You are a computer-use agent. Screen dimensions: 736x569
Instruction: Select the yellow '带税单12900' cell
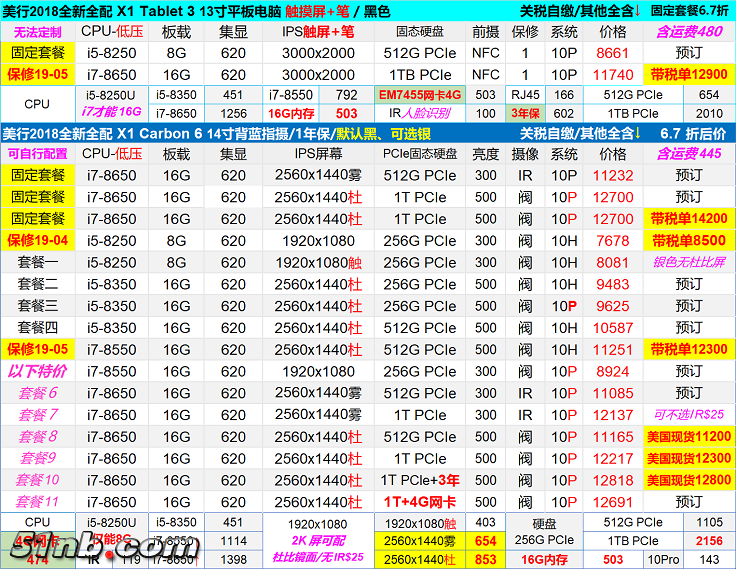tap(689, 74)
